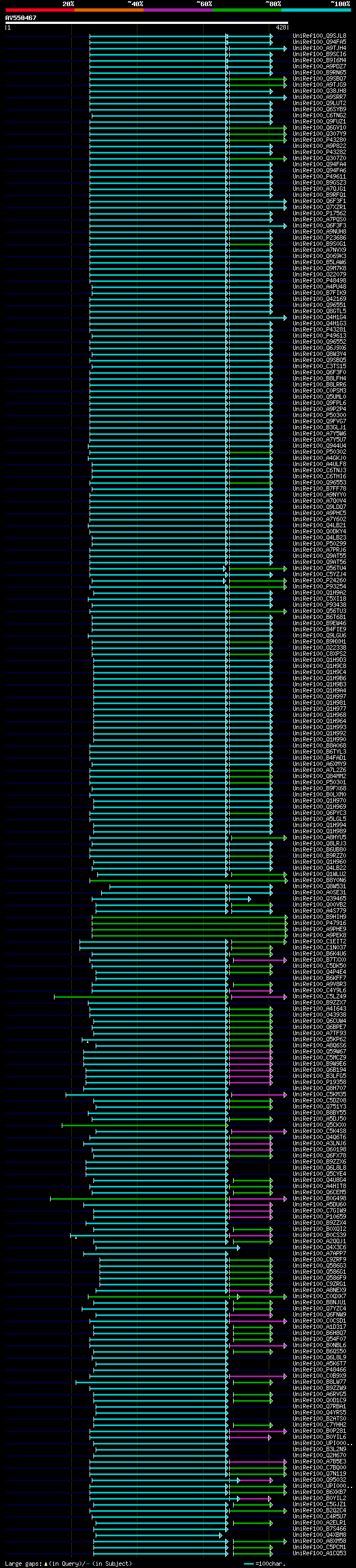The height and width of the screenshot is (1568, 356).
Task: Click the green ~80% identity legend segment
Action: click(x=247, y=10)
